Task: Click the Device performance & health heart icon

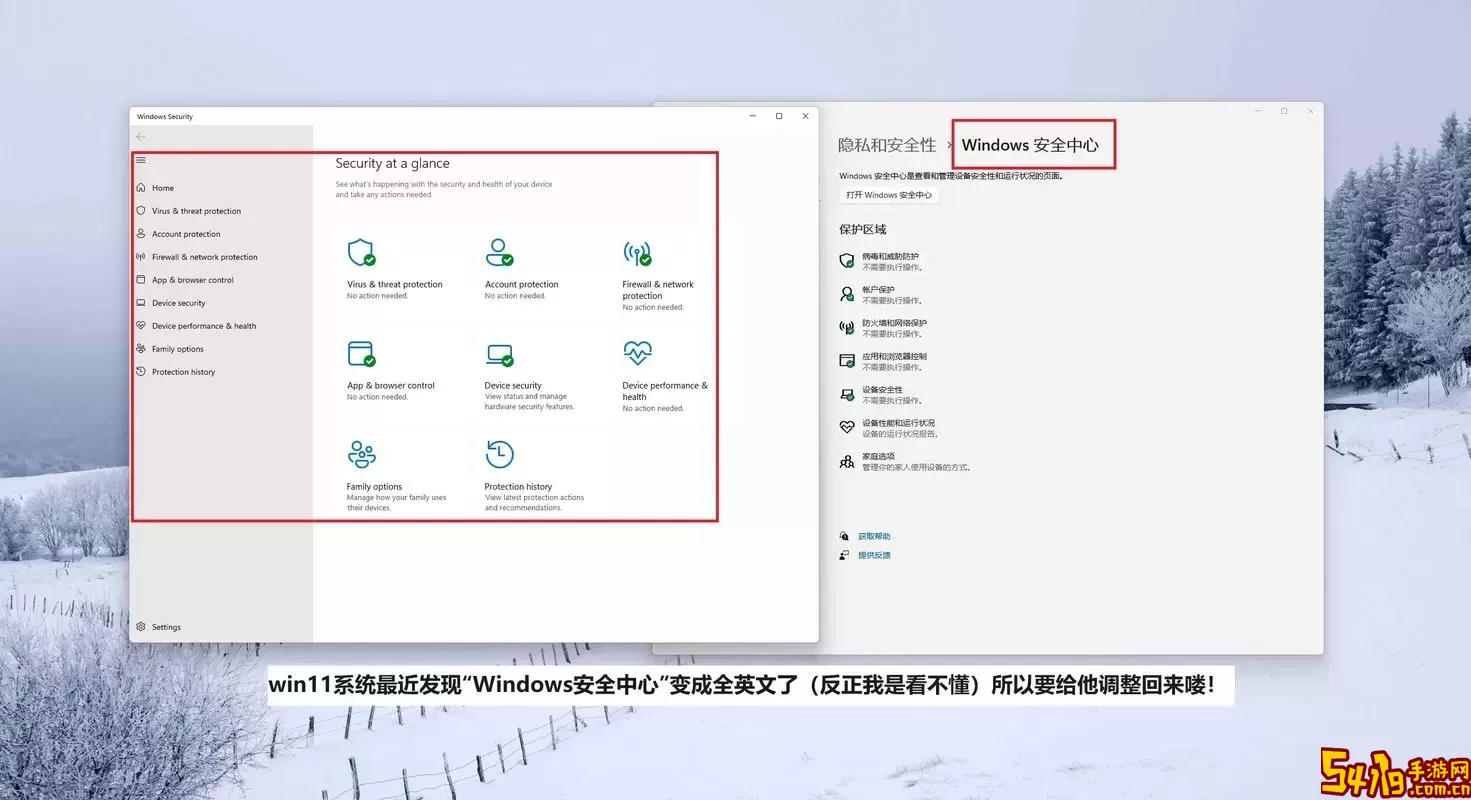Action: (x=637, y=353)
